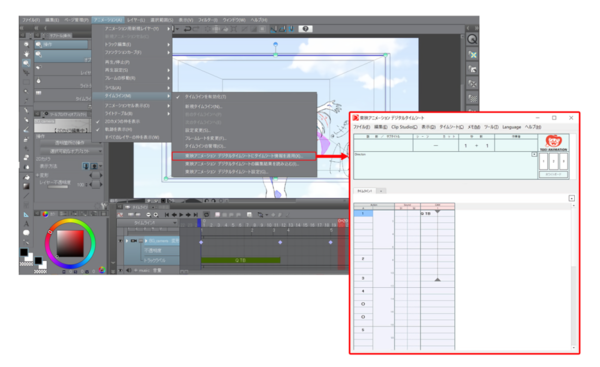This screenshot has width=600, height=367.
Task: Select the Ruler tool triangle icon
Action: [x=26, y=214]
